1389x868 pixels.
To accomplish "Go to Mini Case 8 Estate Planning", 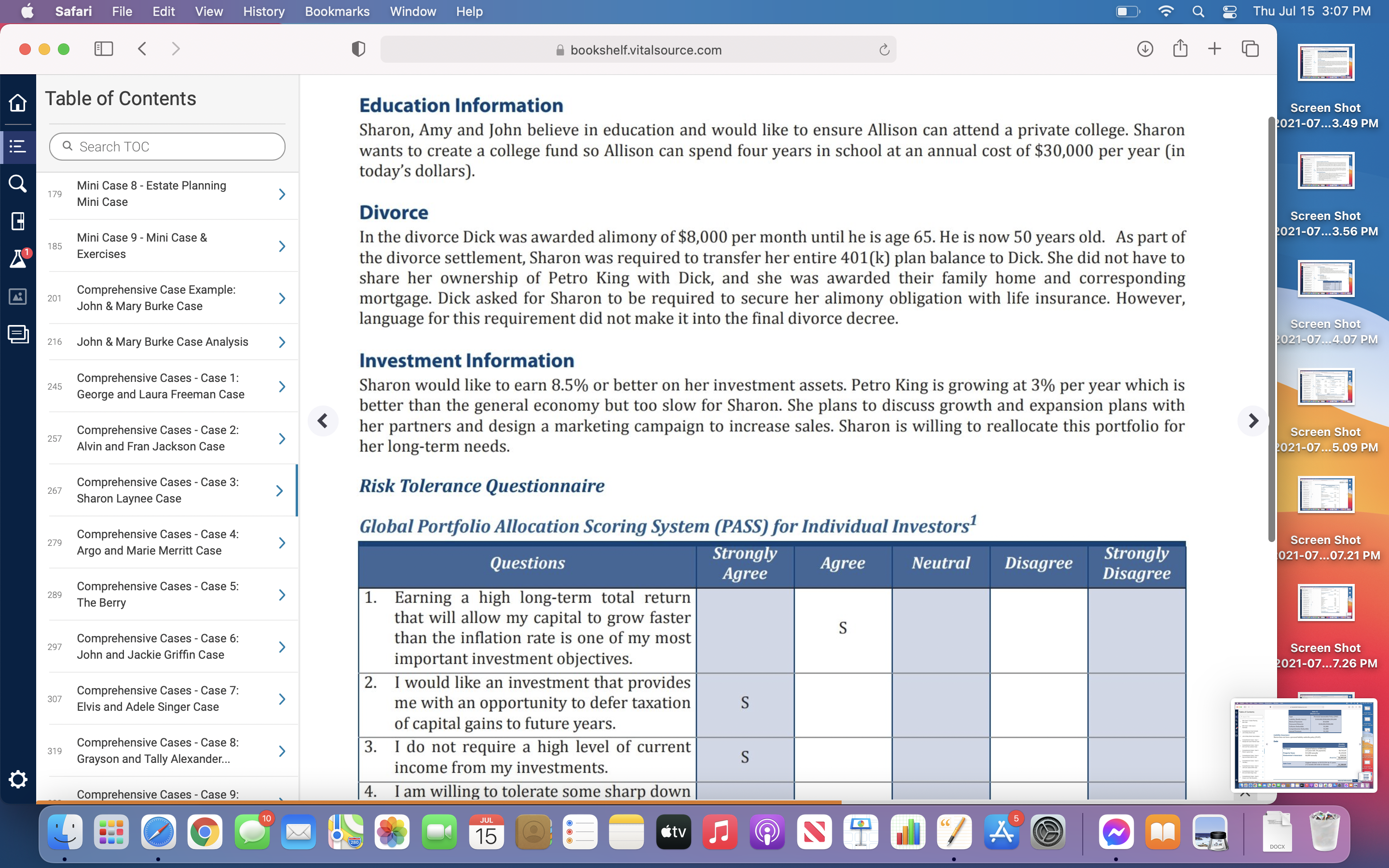I will pyautogui.click(x=151, y=193).
